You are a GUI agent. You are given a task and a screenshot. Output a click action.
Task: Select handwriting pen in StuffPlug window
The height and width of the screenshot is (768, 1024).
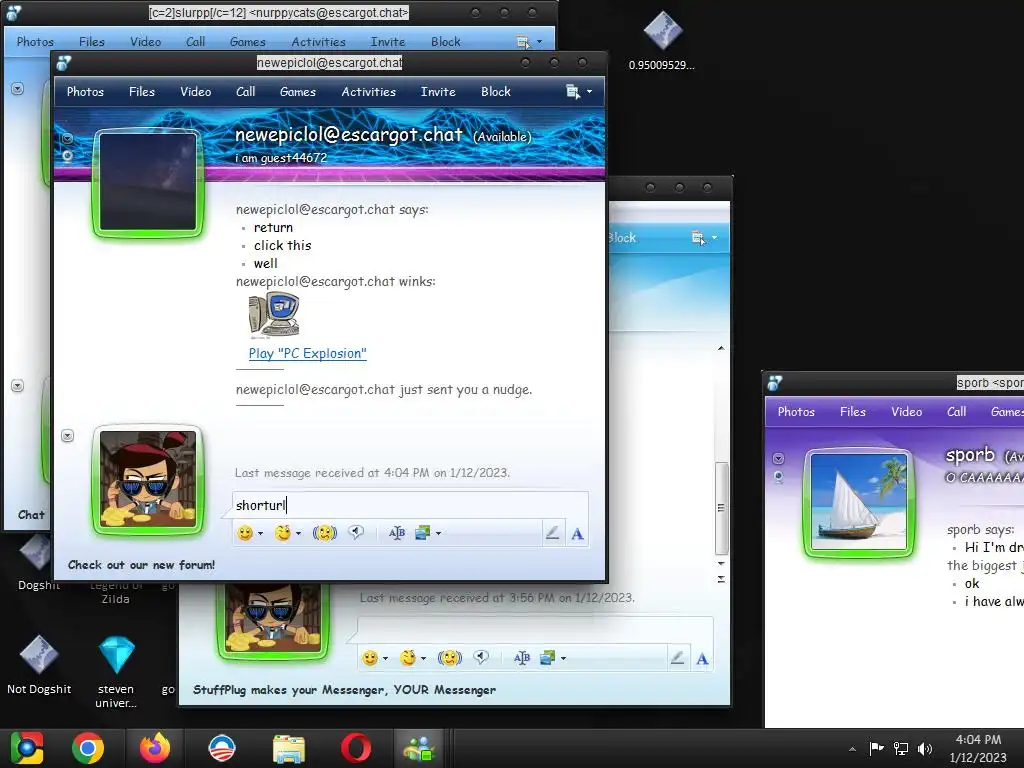[677, 658]
